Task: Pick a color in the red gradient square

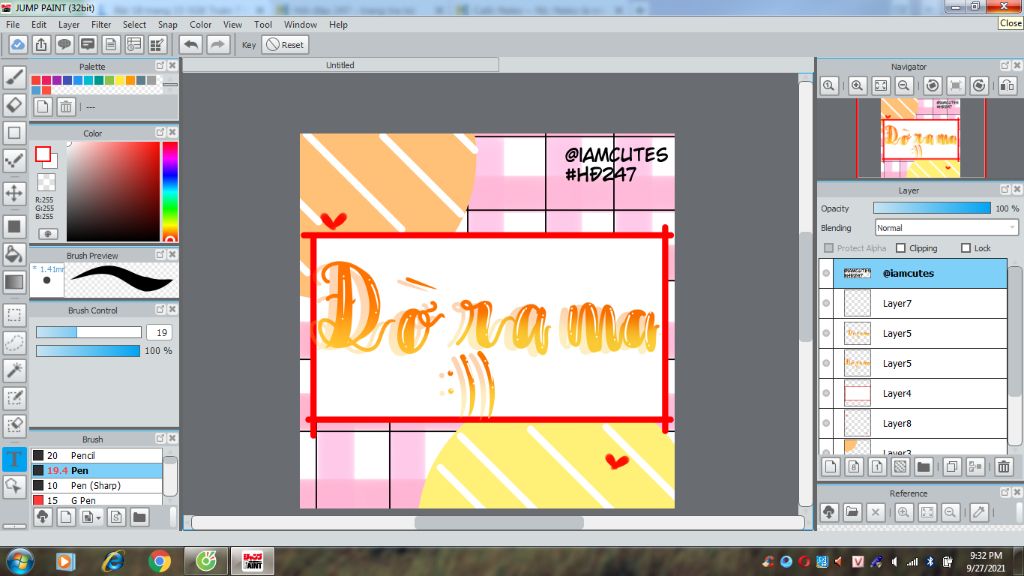Action: point(113,191)
